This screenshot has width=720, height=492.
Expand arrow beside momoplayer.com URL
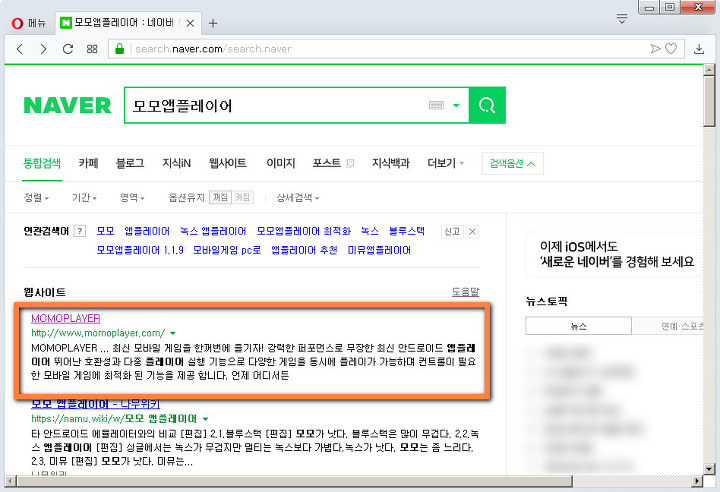(173, 333)
